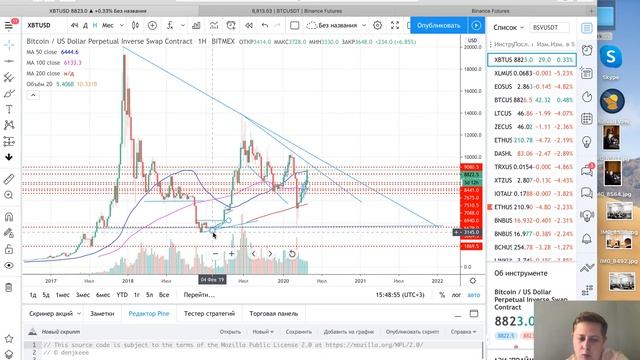Open the indicators fx menu
The image size is (640, 360).
click(170, 26)
